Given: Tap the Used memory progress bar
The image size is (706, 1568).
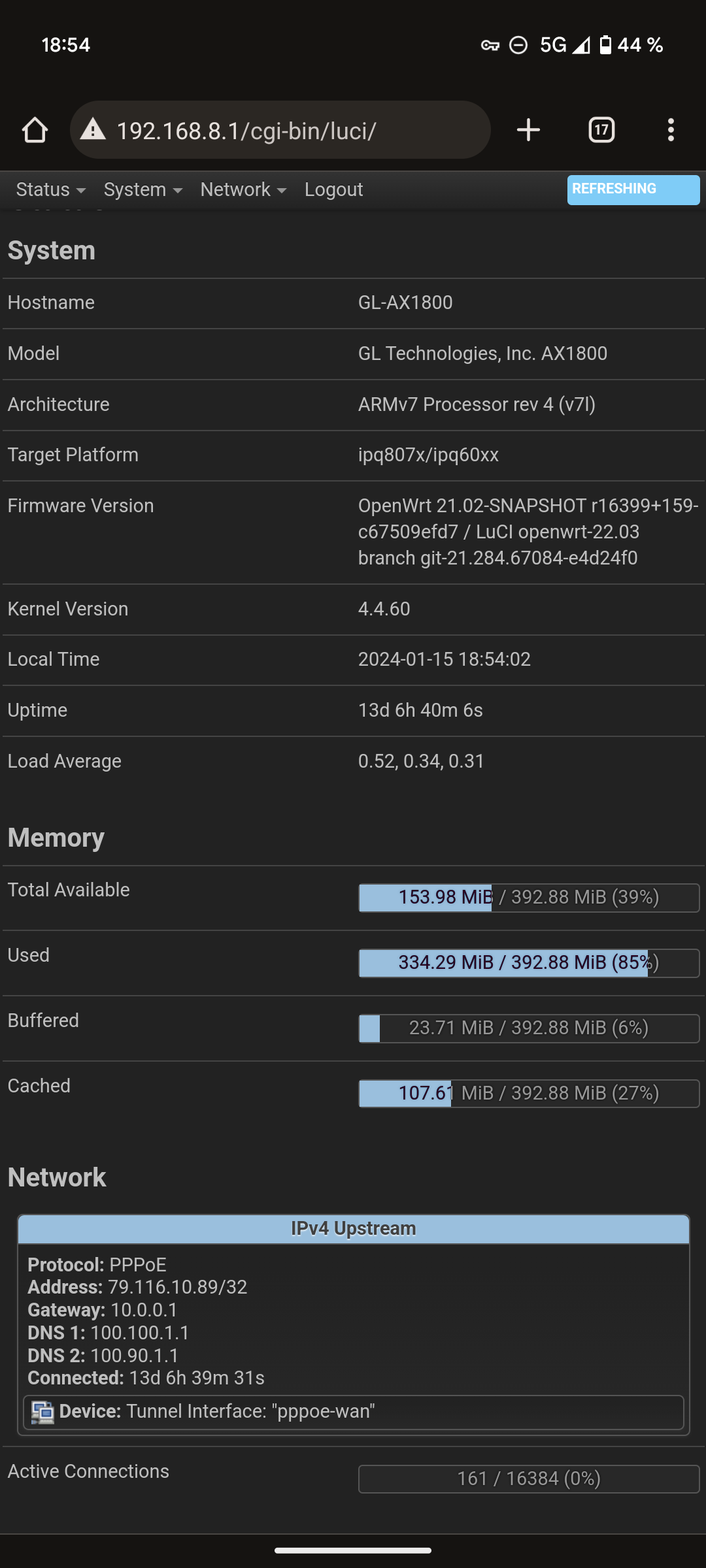Looking at the screenshot, I should [x=528, y=963].
